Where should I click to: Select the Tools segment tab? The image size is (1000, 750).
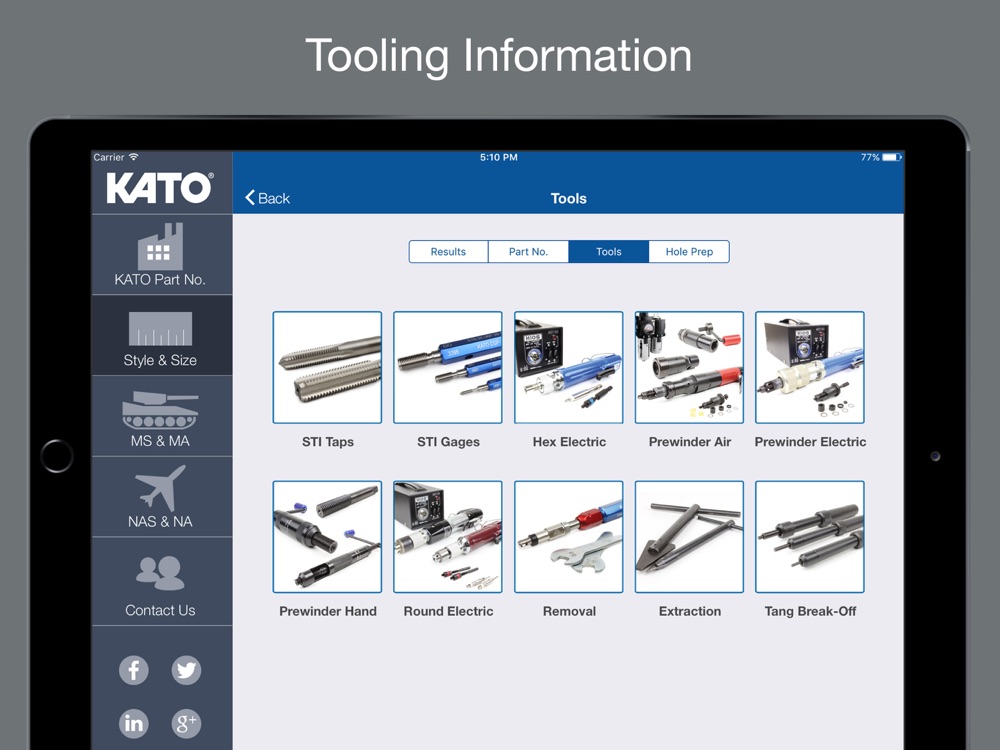coord(608,252)
